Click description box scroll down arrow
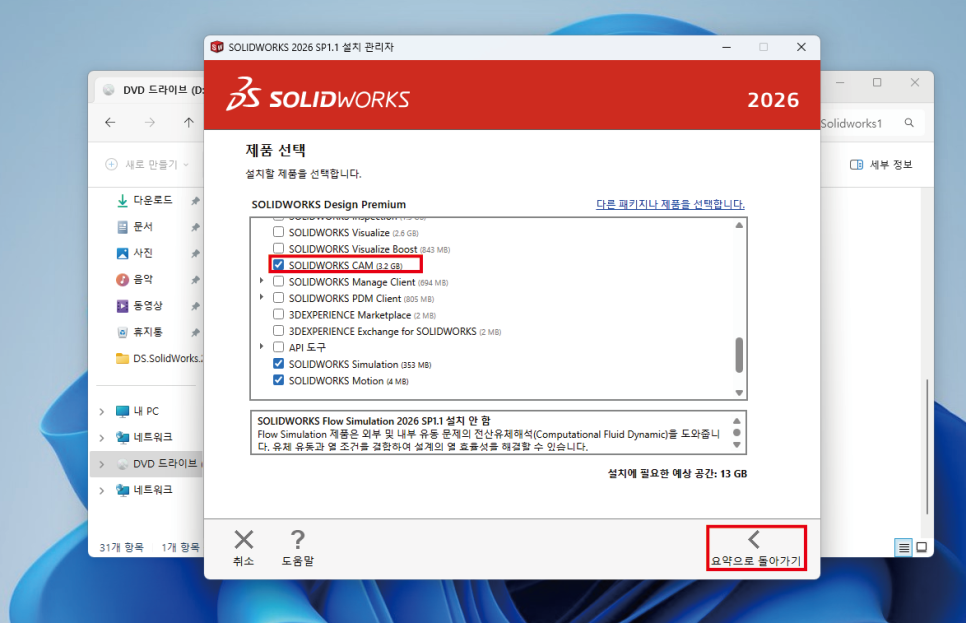 (x=737, y=445)
